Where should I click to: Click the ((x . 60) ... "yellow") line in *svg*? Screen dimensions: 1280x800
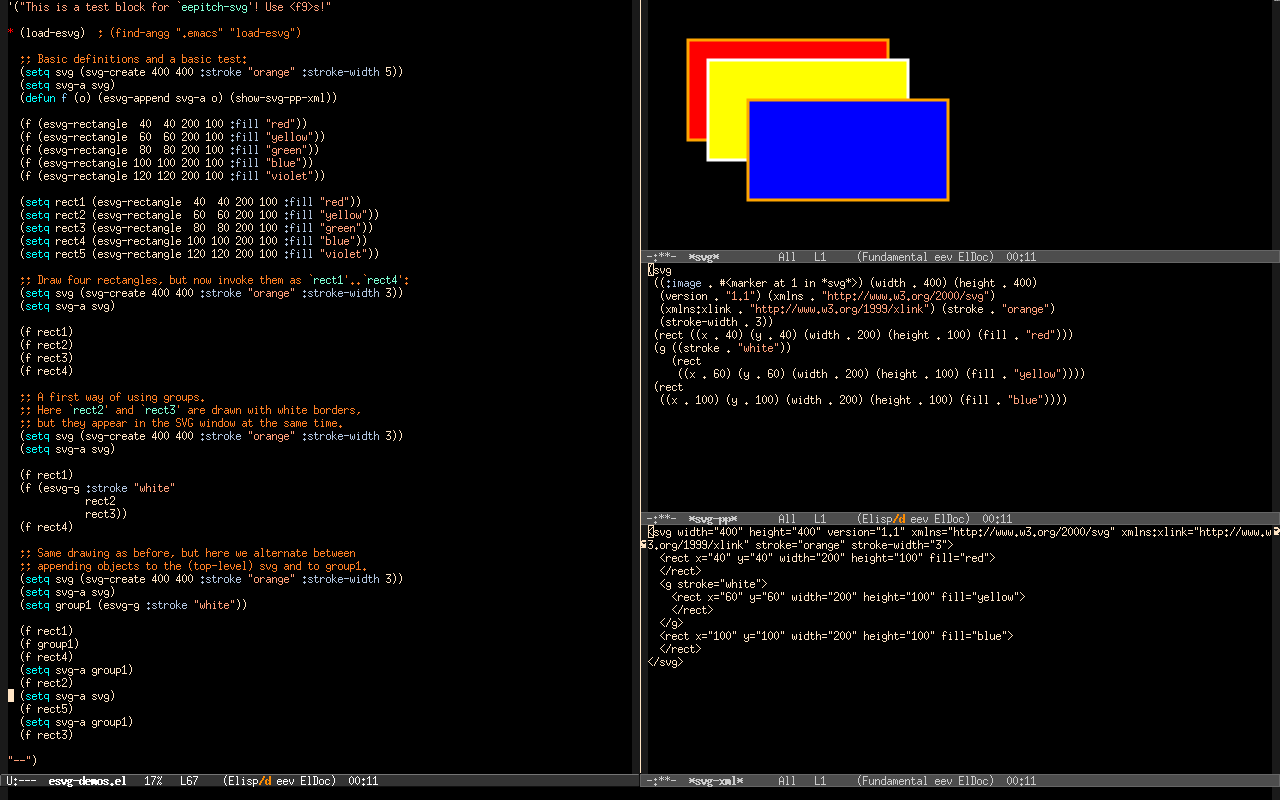coord(882,374)
